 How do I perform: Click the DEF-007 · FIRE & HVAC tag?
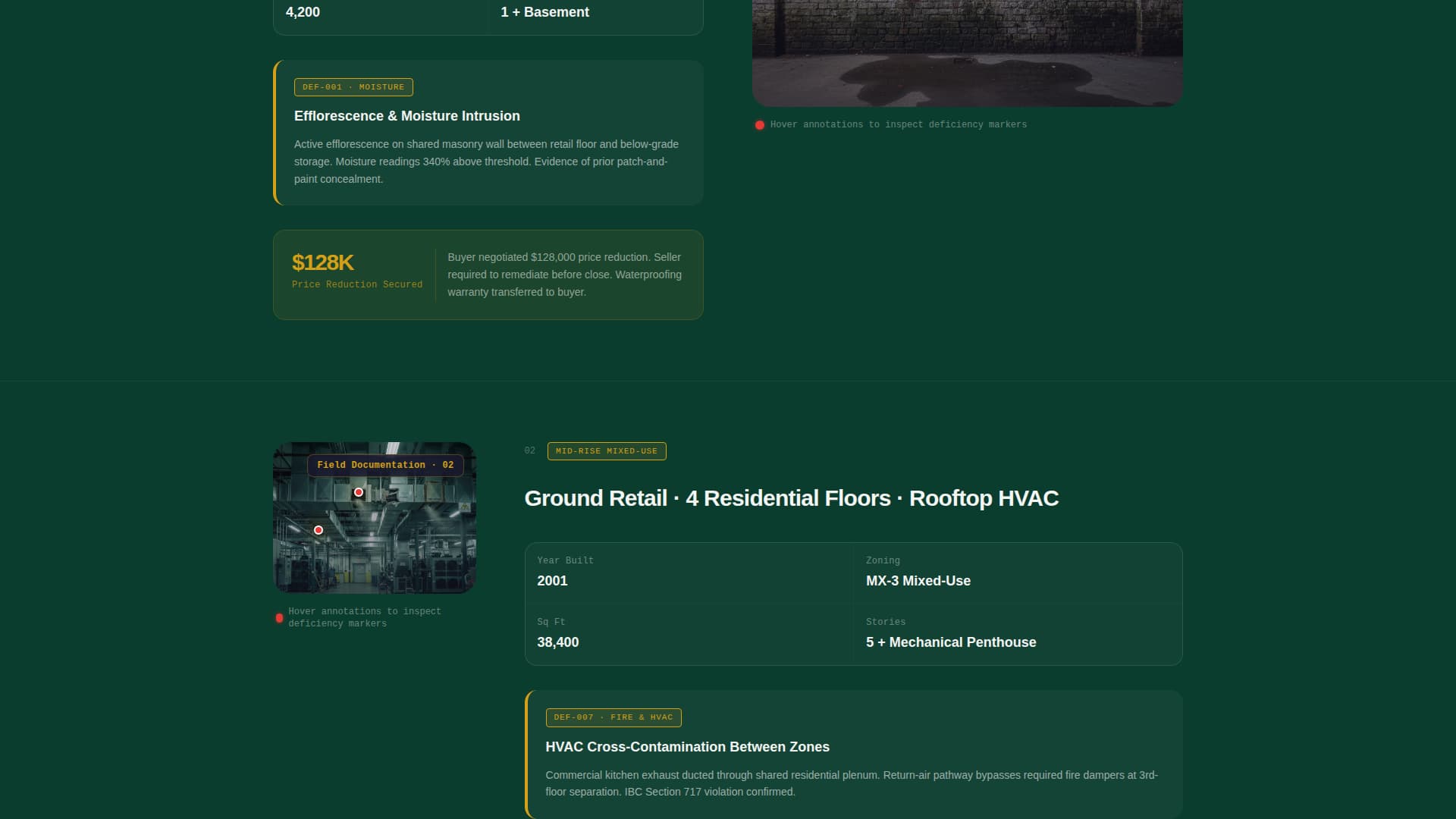click(613, 717)
